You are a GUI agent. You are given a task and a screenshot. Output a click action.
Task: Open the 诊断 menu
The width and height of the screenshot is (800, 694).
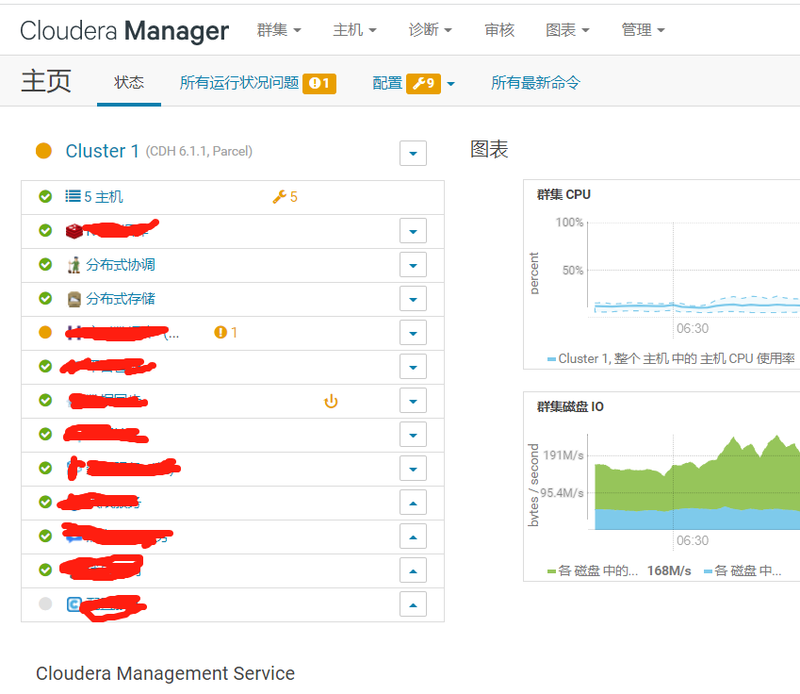pyautogui.click(x=430, y=30)
